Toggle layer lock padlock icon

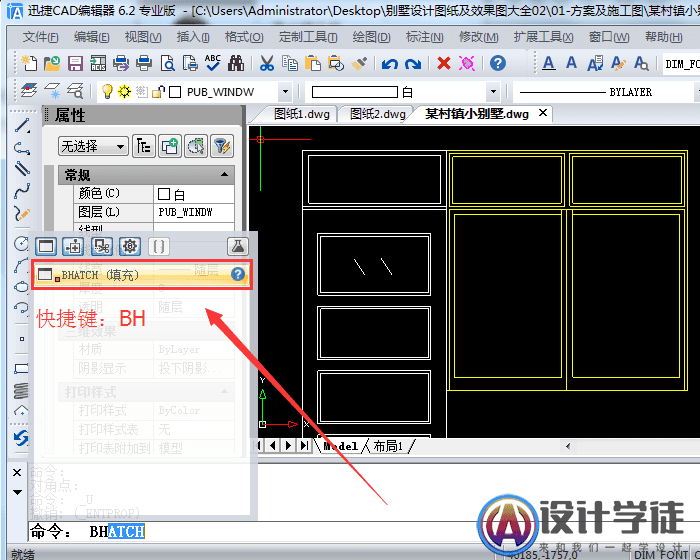[158, 92]
